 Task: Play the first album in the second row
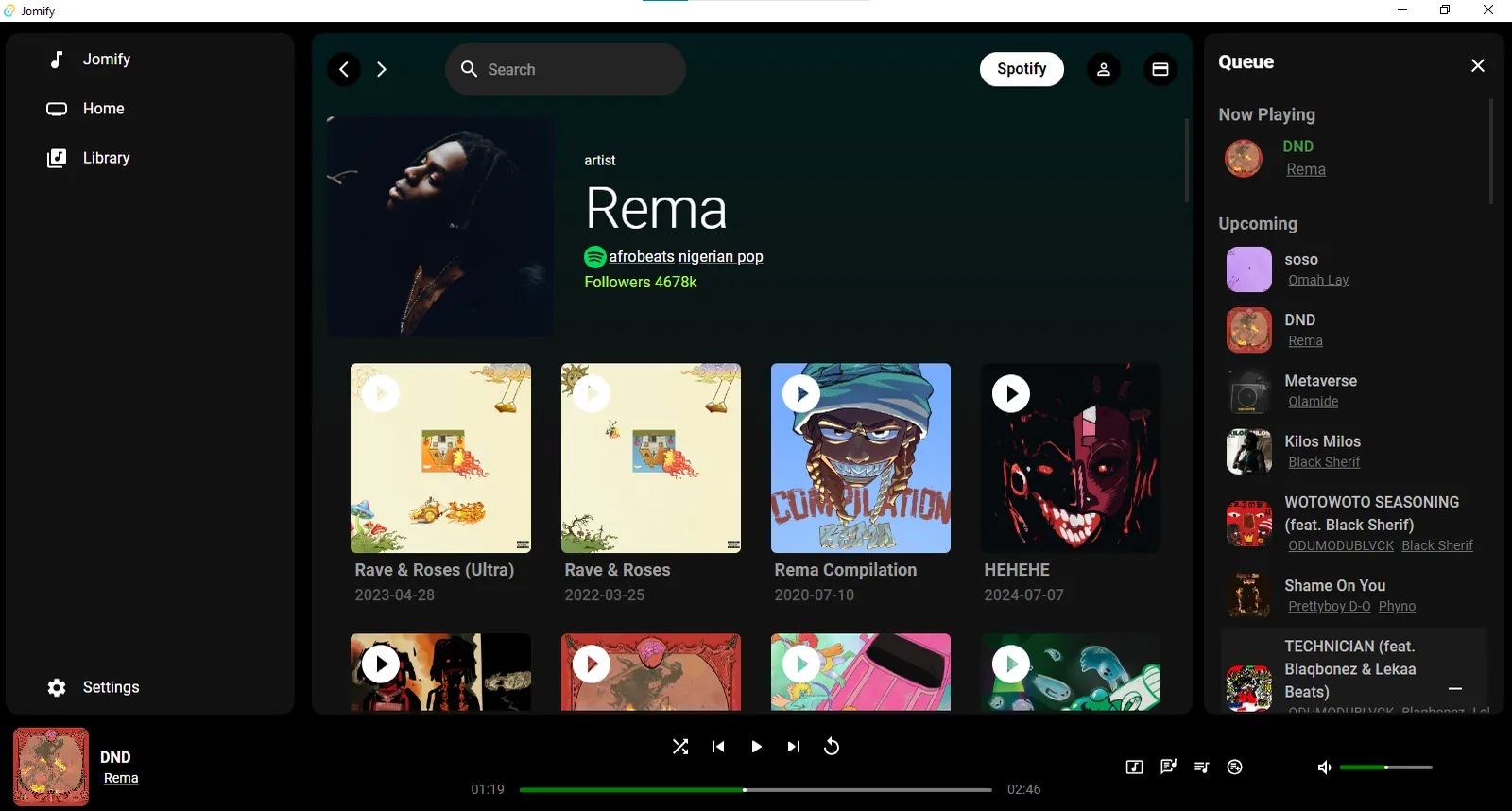[381, 664]
